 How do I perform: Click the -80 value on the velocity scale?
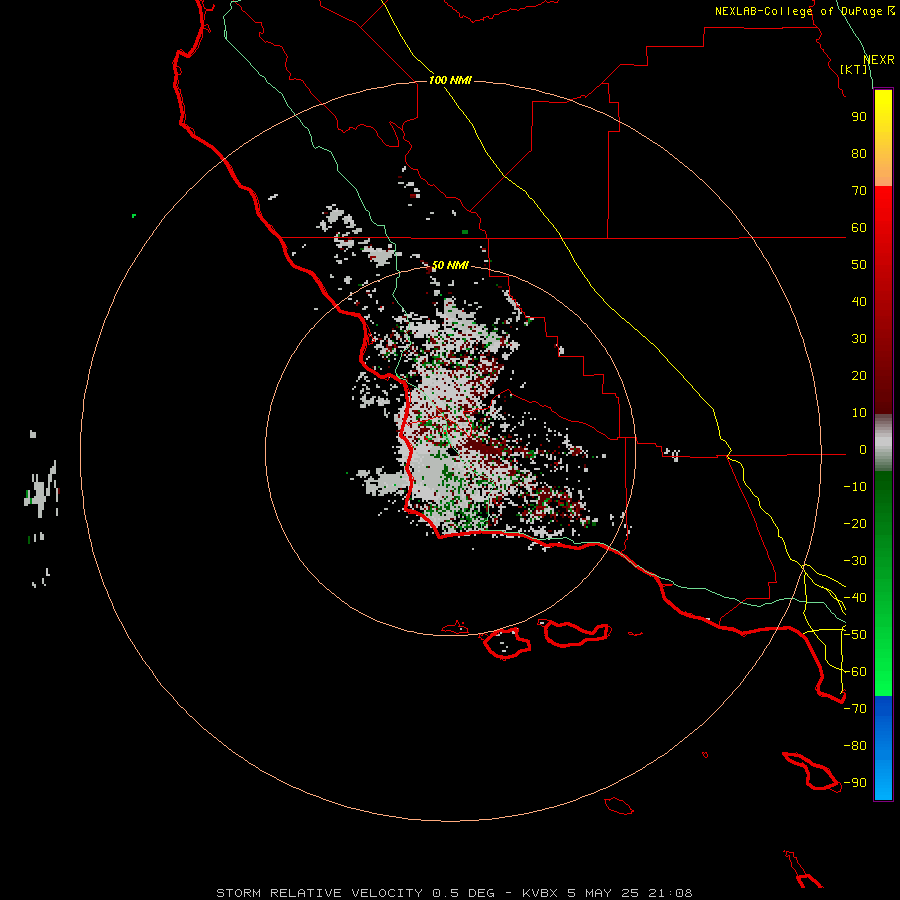tap(855, 746)
